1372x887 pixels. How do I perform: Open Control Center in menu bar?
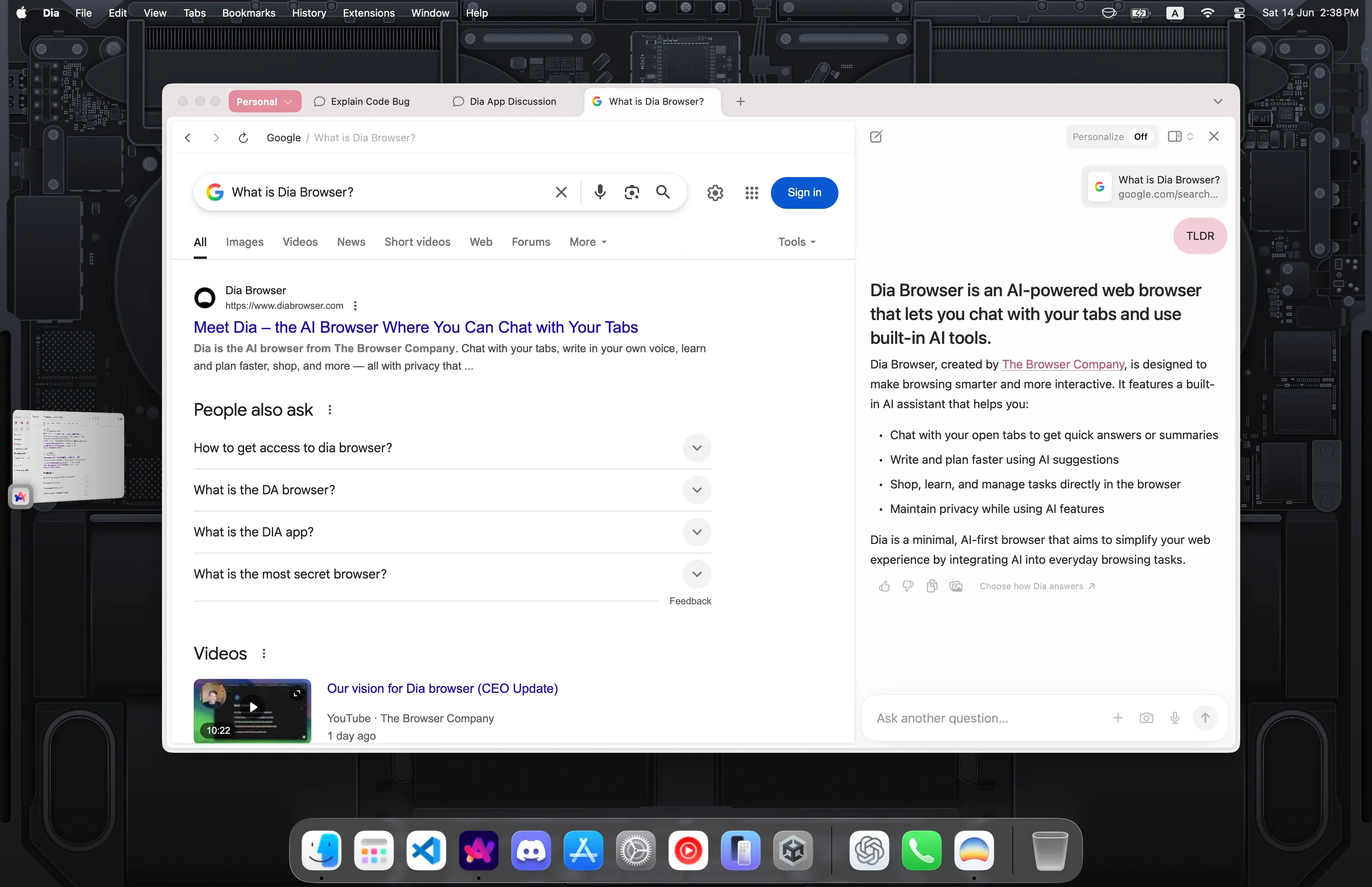(1239, 13)
